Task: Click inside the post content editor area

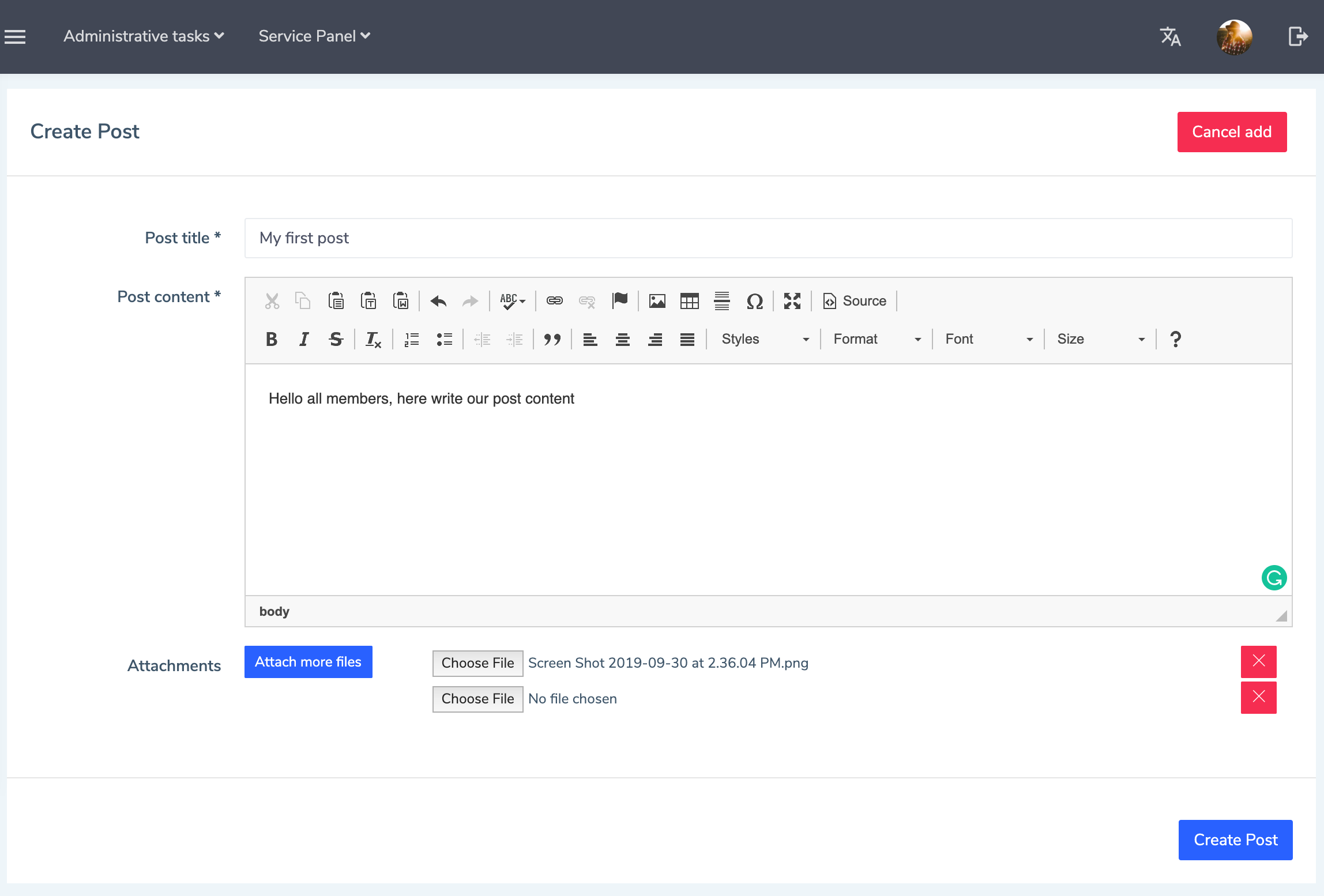Action: (768, 480)
